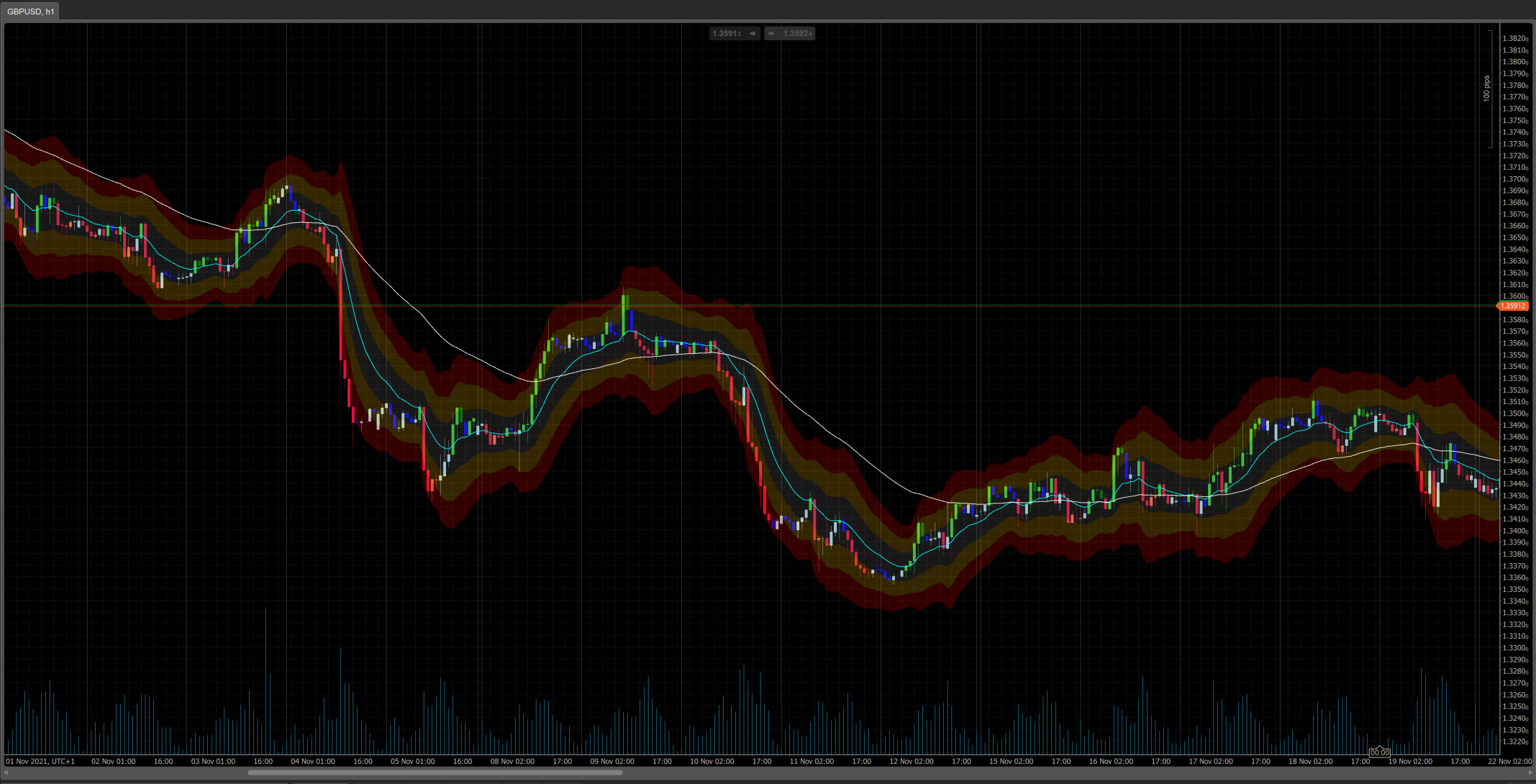Click the 15 Nov 02:00 time axis label
The height and width of the screenshot is (784, 1536).
tap(1012, 761)
